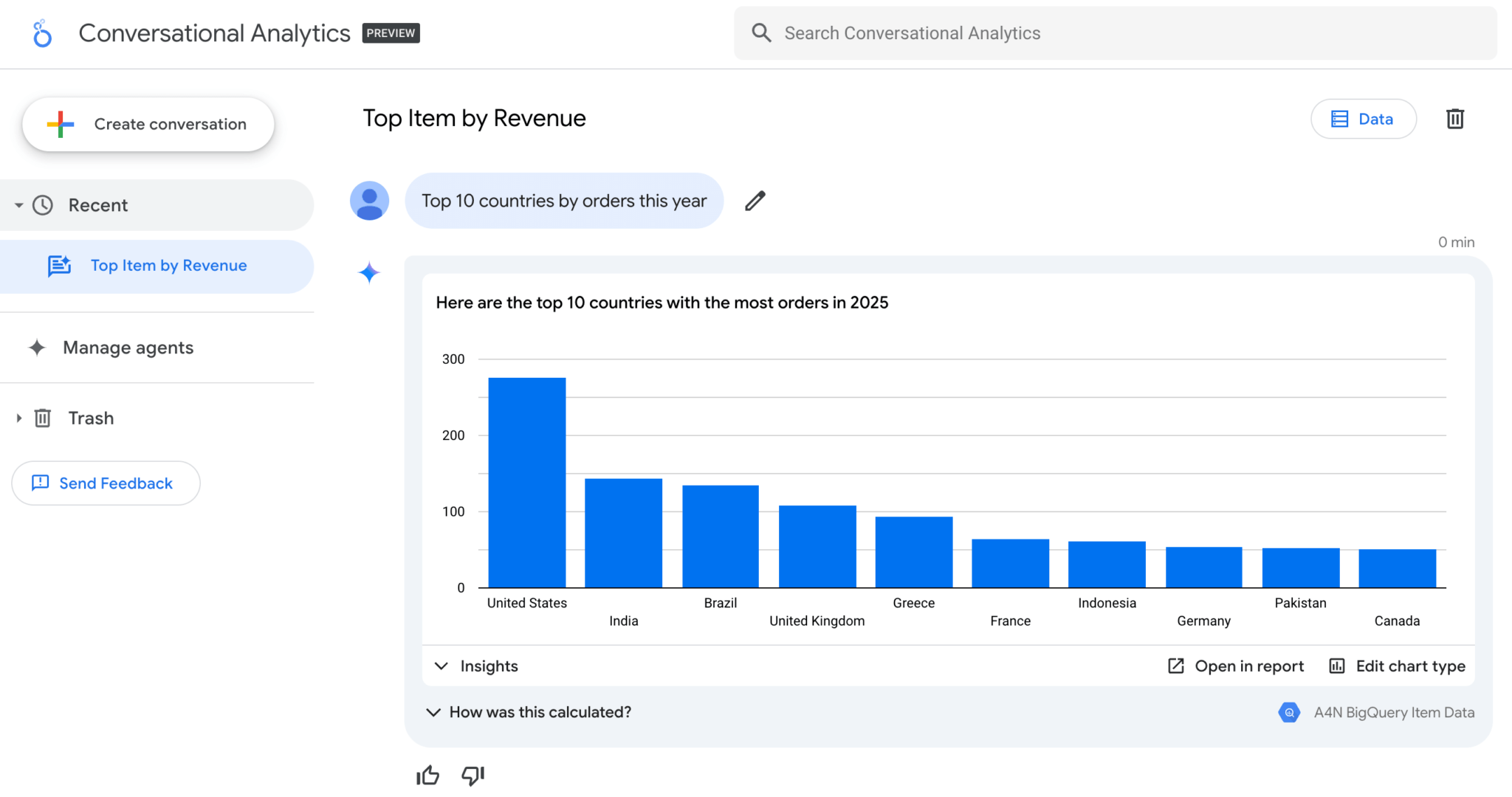Click the user avatar icon
1512x797 pixels.
pos(369,201)
